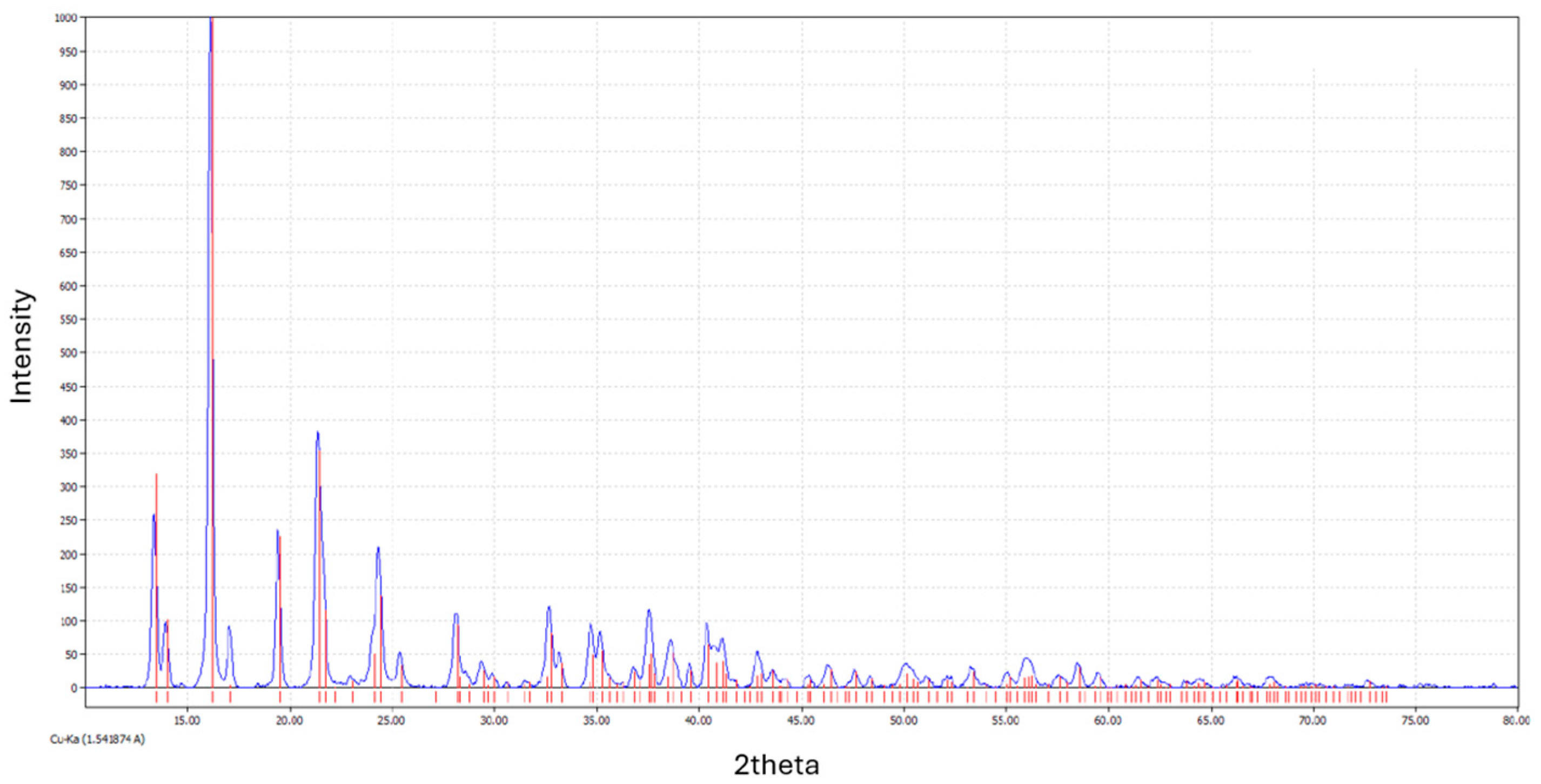Click the peak near 28 degrees
Image resolution: width=1541 pixels, height=784 pixels.
pos(456,616)
